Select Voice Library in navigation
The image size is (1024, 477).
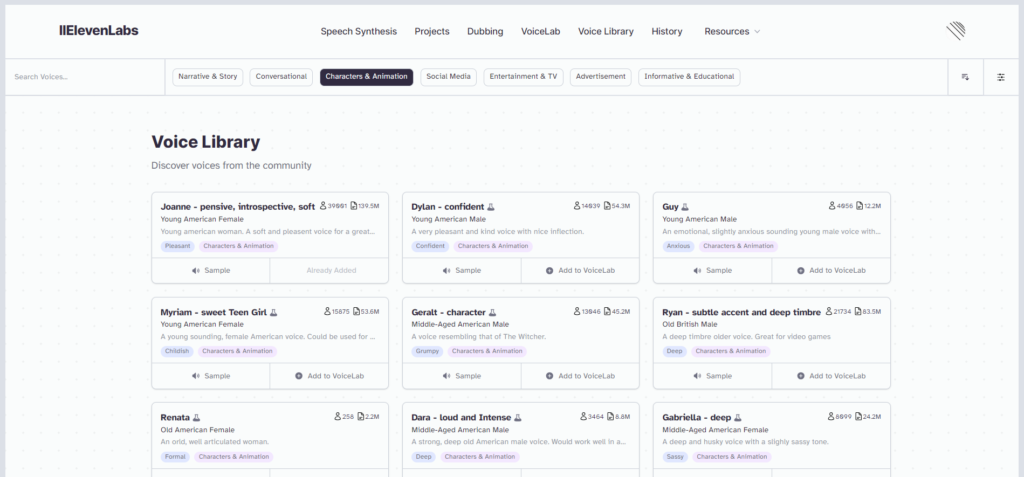tap(605, 31)
